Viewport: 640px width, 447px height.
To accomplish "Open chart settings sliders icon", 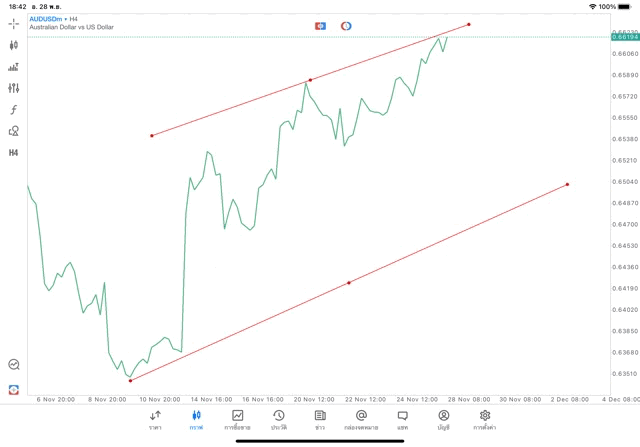I will point(14,88).
